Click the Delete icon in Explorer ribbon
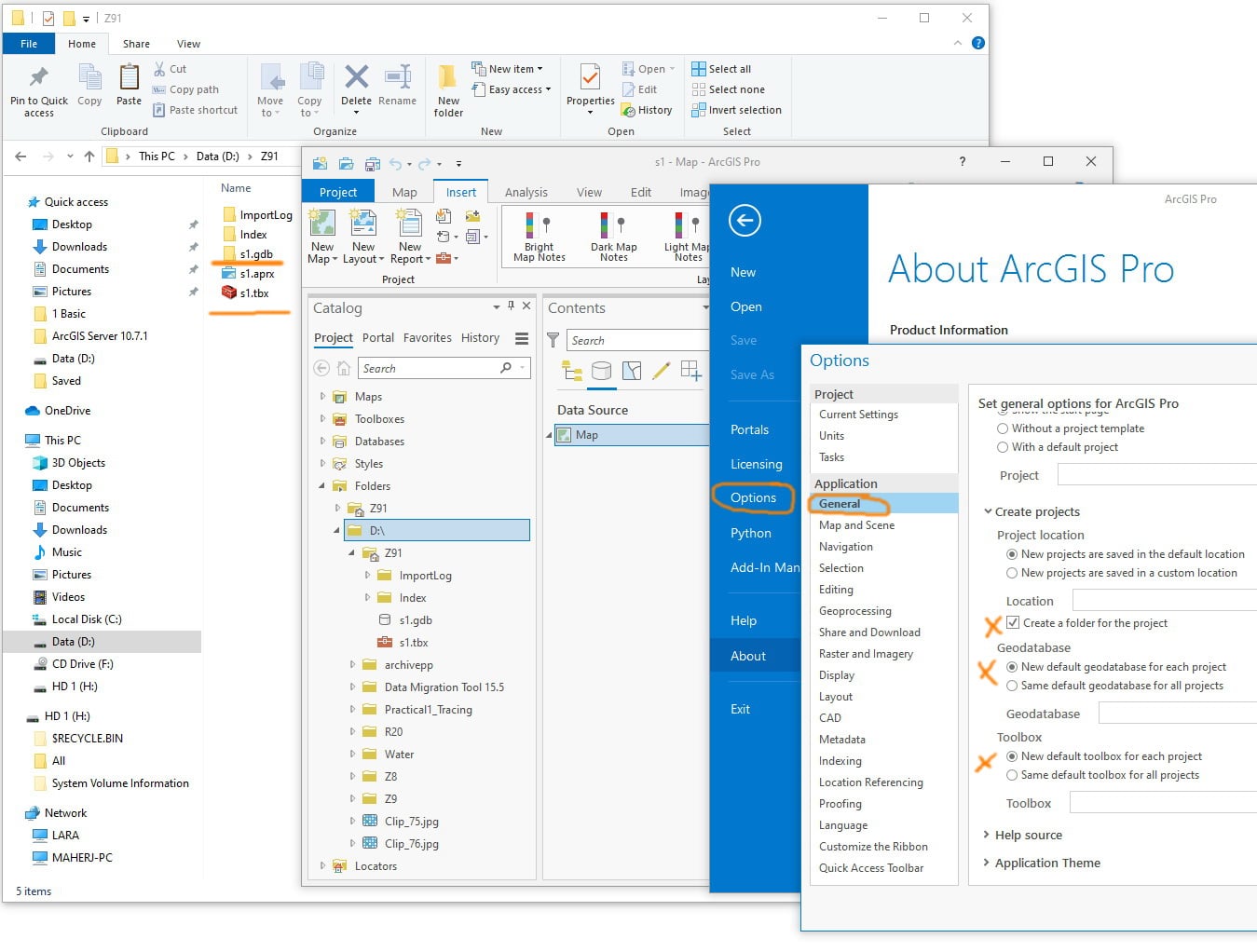Screen dimensions: 1257x952 [x=356, y=77]
